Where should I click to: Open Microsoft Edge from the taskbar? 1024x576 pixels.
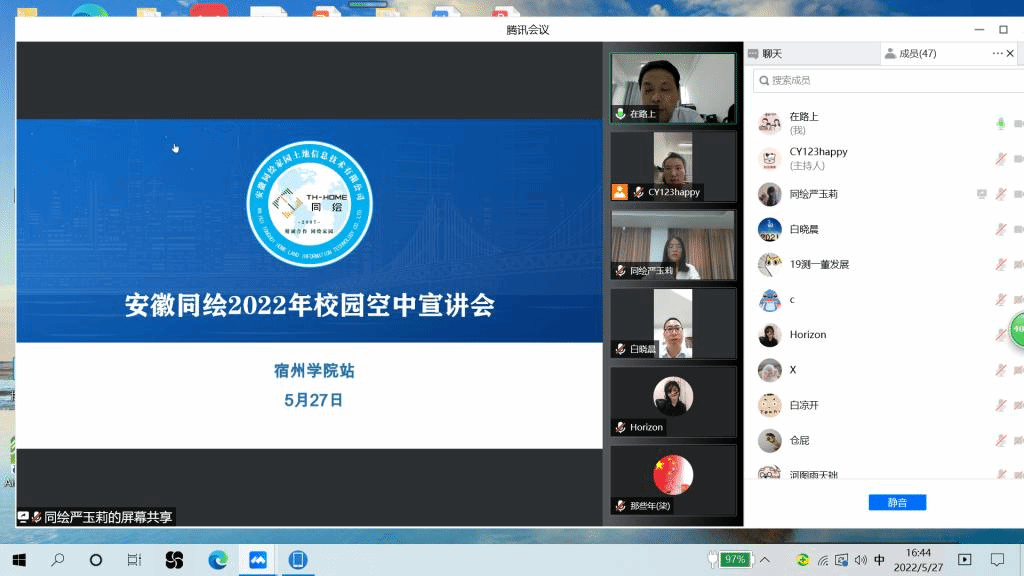point(217,560)
